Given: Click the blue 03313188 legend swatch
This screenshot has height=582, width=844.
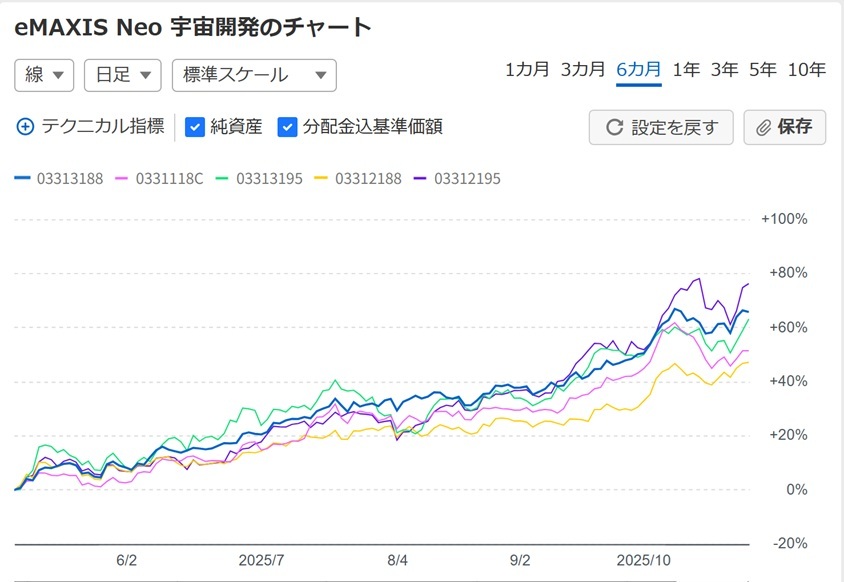Looking at the screenshot, I should [23, 179].
